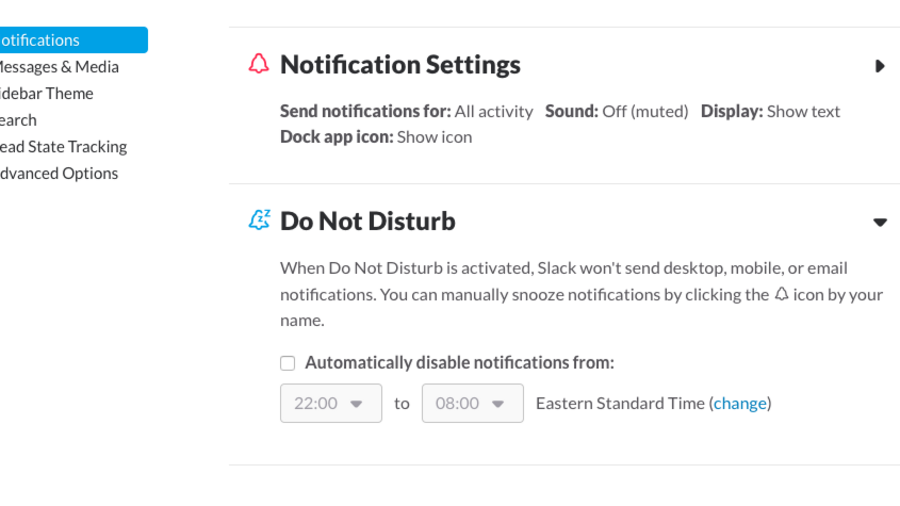Switch to the Search preferences section
The image size is (900, 506).
(18, 120)
